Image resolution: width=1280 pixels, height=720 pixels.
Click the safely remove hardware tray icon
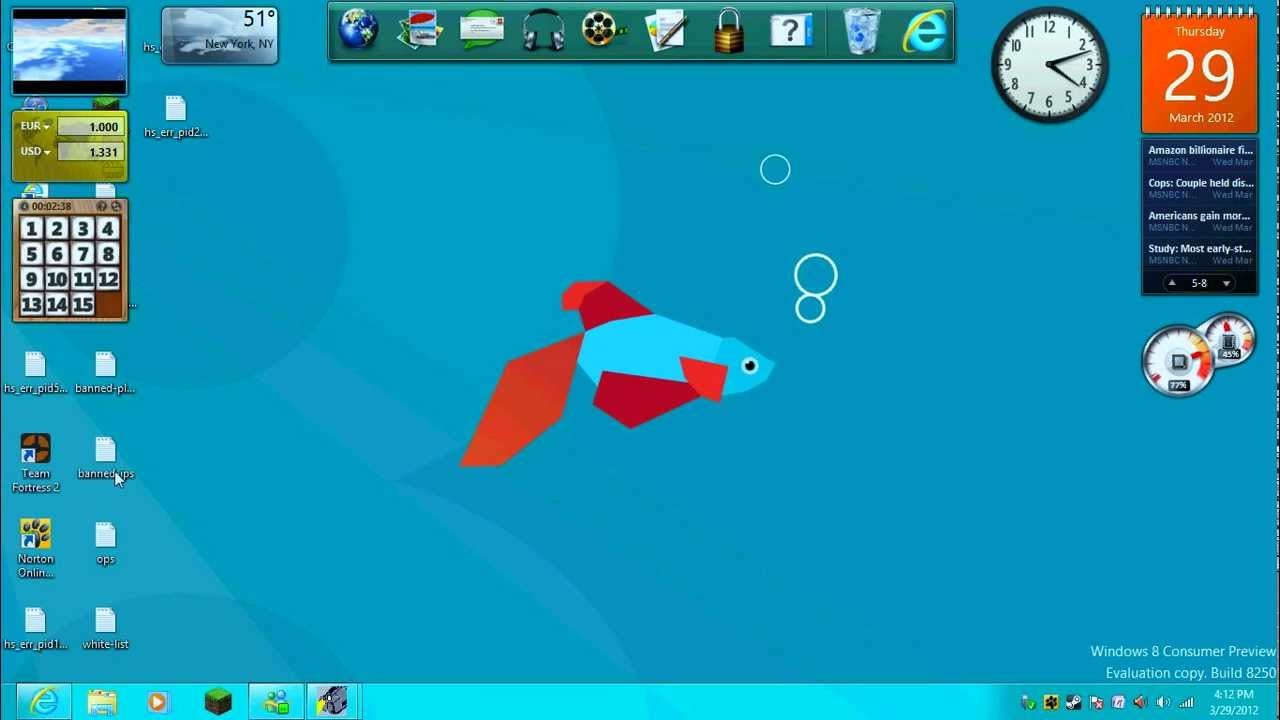pyautogui.click(x=1028, y=702)
